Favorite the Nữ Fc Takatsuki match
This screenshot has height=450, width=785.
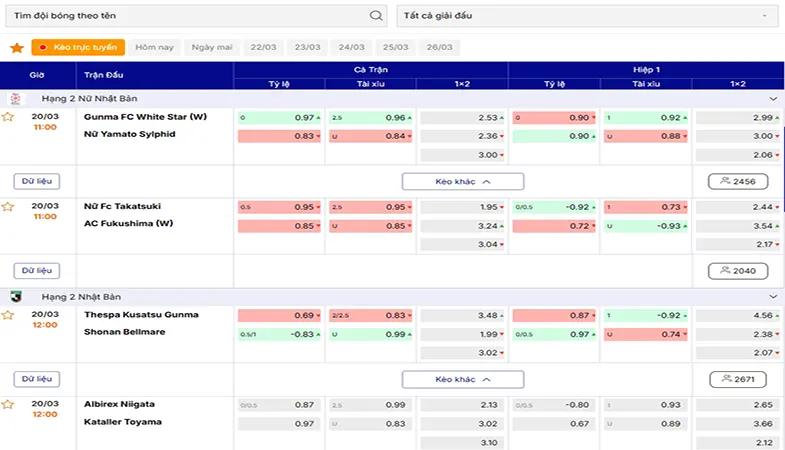8,206
